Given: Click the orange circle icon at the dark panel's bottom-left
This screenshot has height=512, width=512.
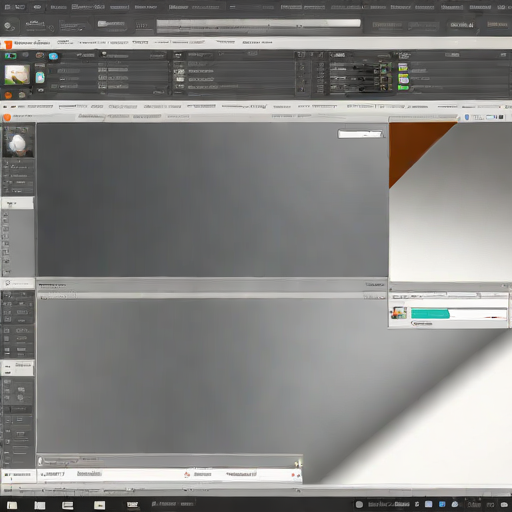Looking at the screenshot, I should point(8,95).
